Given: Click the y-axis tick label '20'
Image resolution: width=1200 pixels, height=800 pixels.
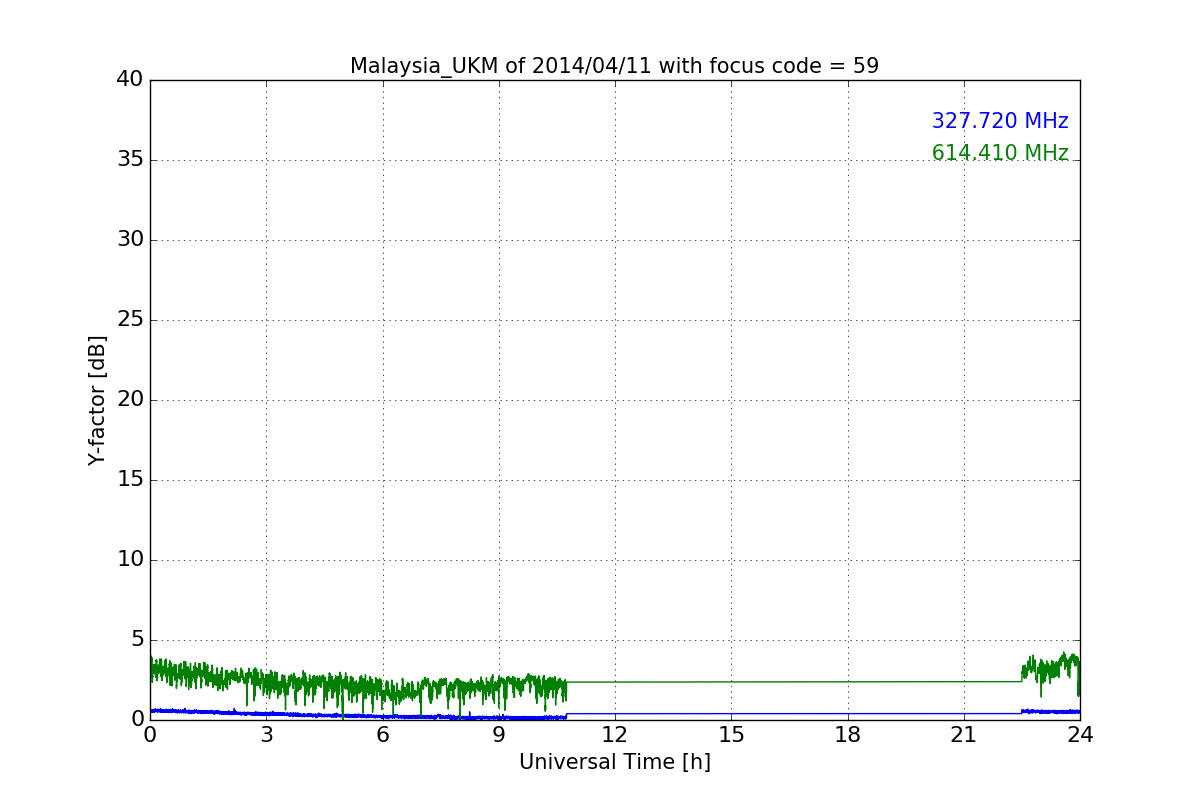Looking at the screenshot, I should (130, 399).
